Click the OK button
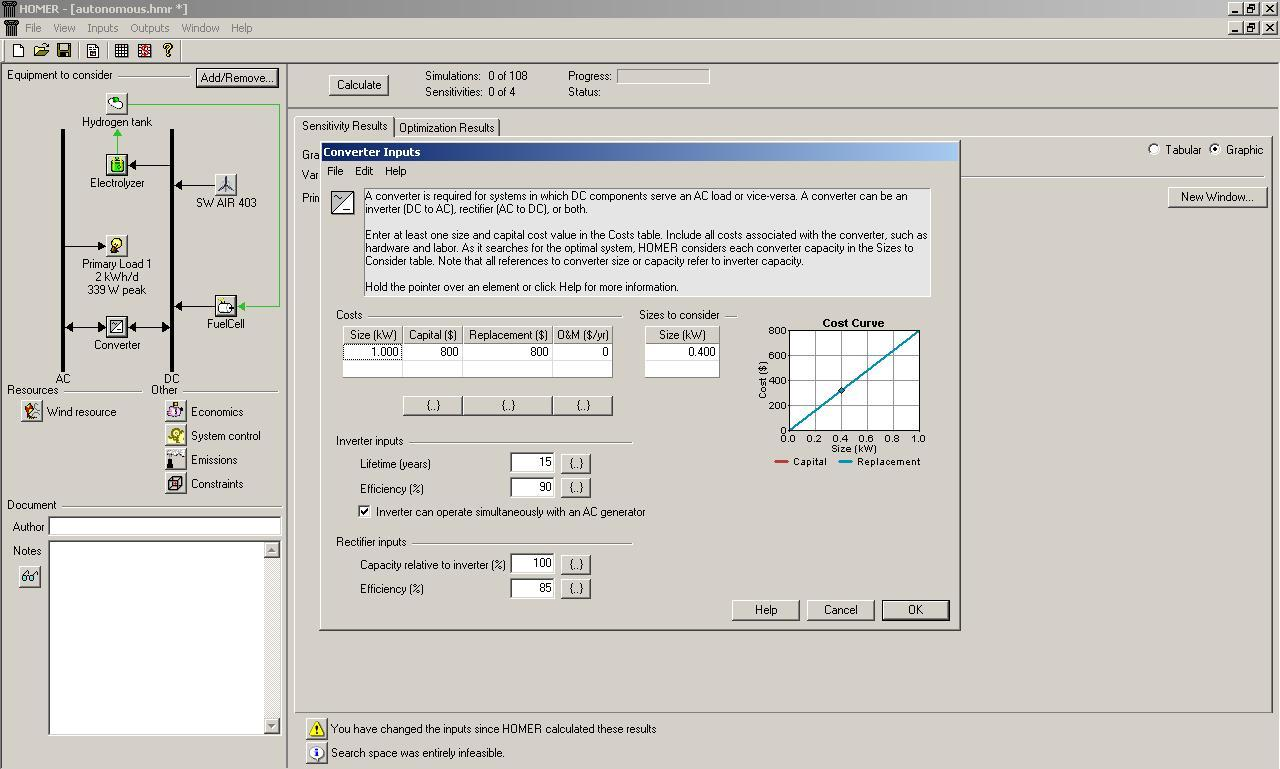 point(915,610)
